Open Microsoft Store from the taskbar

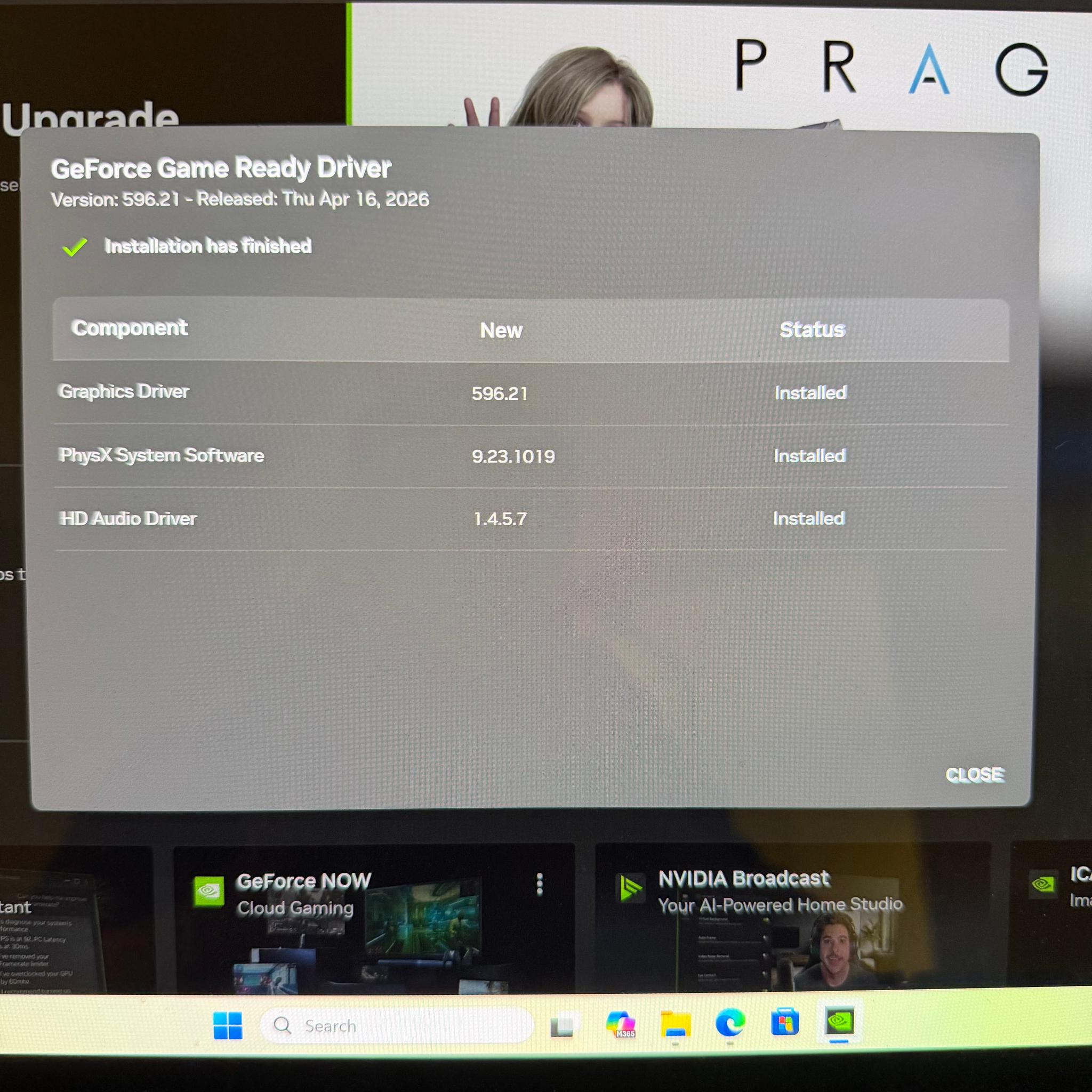[784, 1022]
